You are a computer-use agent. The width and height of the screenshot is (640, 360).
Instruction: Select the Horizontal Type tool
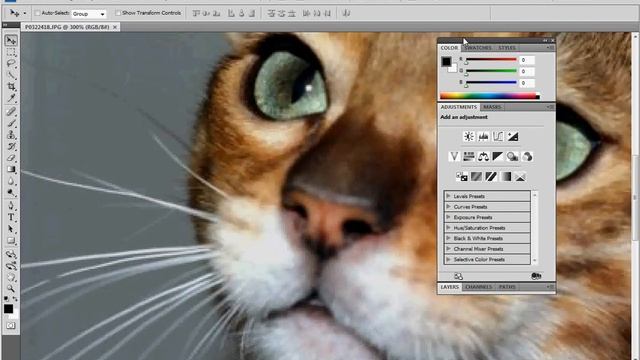(11, 217)
